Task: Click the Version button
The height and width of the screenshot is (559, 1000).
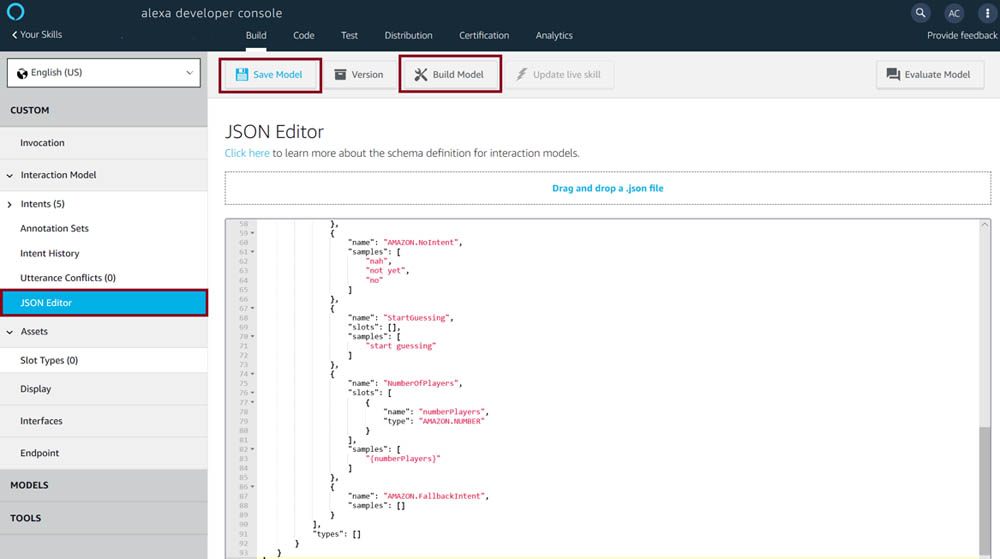Action: pyautogui.click(x=359, y=75)
